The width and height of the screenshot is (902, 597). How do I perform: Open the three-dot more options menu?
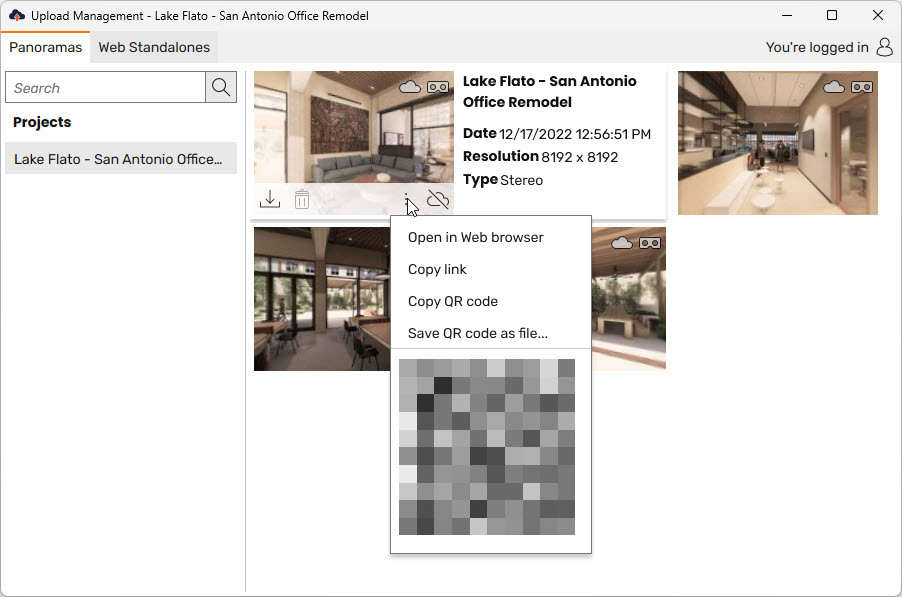(406, 199)
